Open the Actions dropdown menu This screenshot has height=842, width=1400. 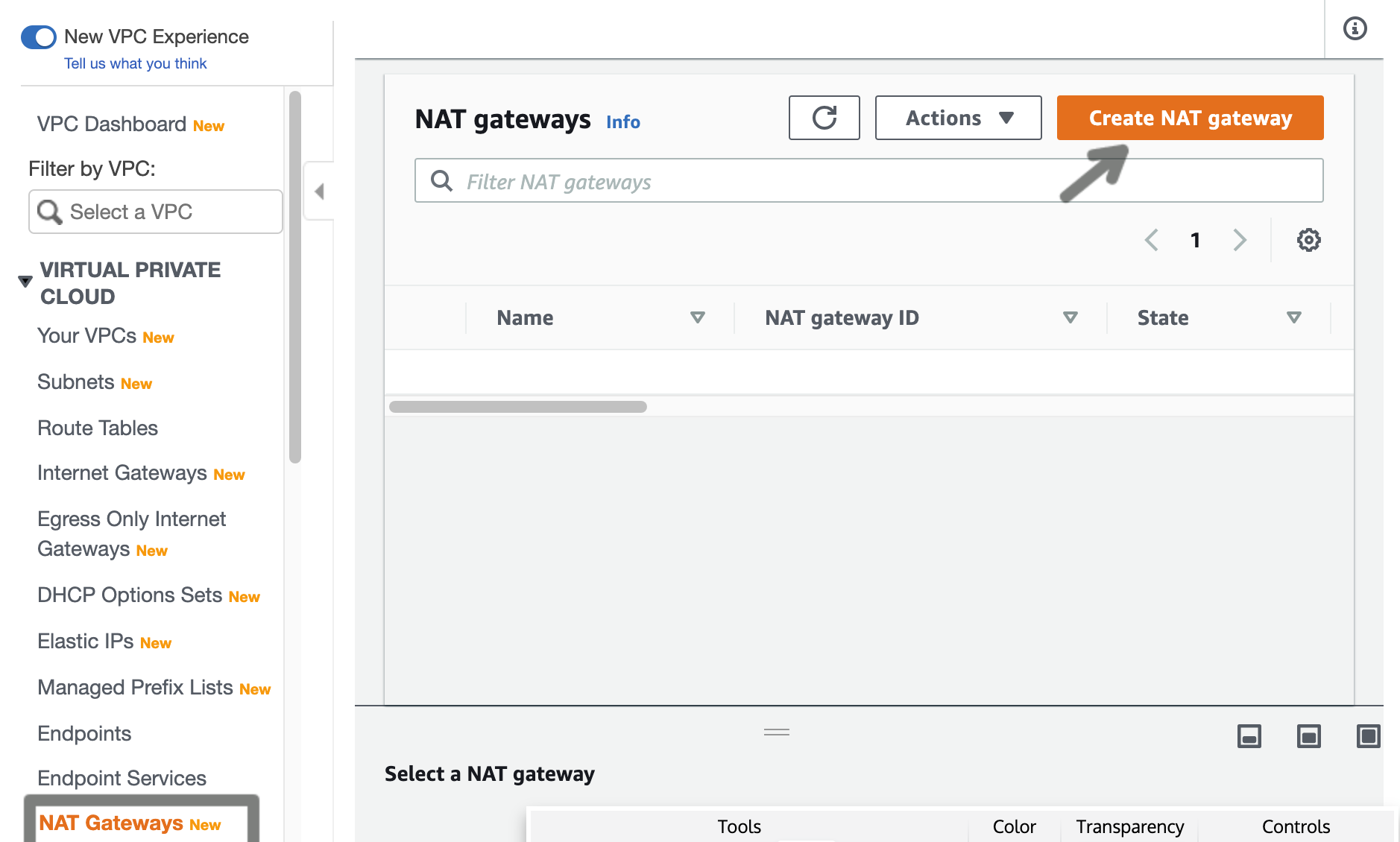958,118
